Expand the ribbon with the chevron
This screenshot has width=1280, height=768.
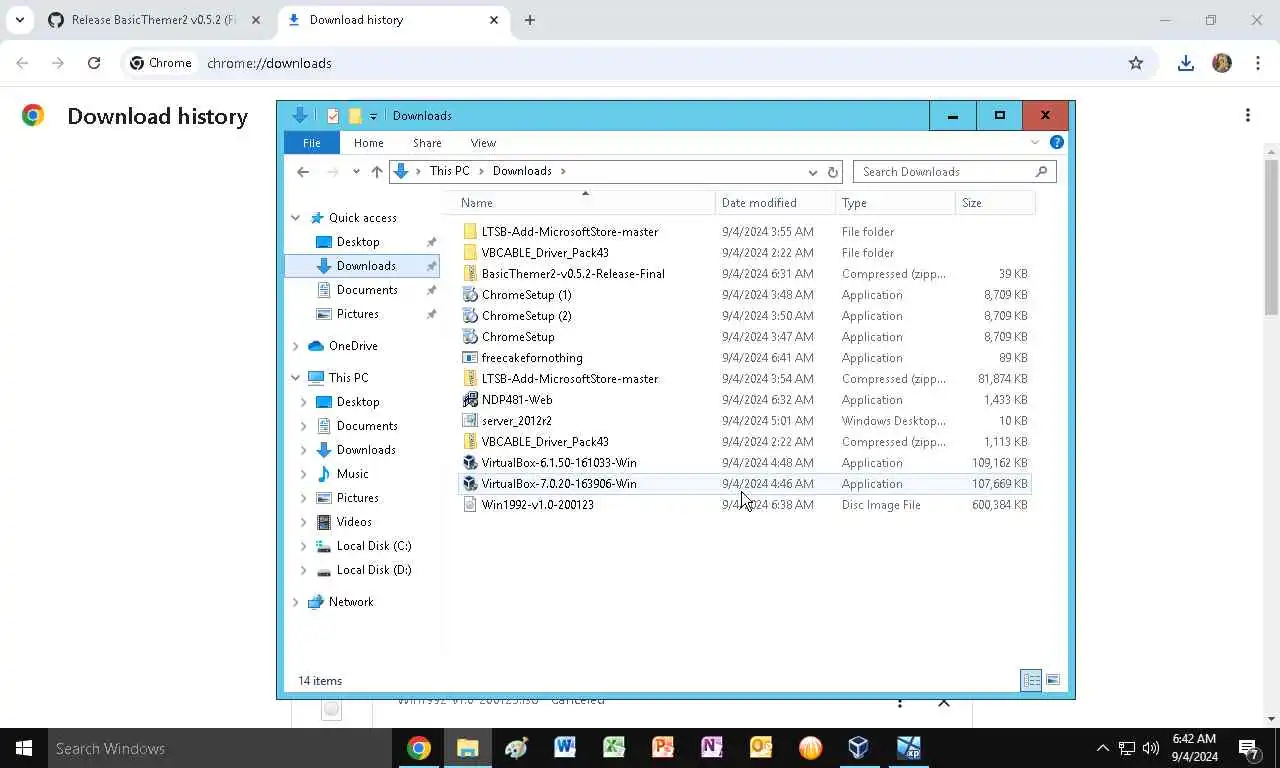click(x=1035, y=143)
